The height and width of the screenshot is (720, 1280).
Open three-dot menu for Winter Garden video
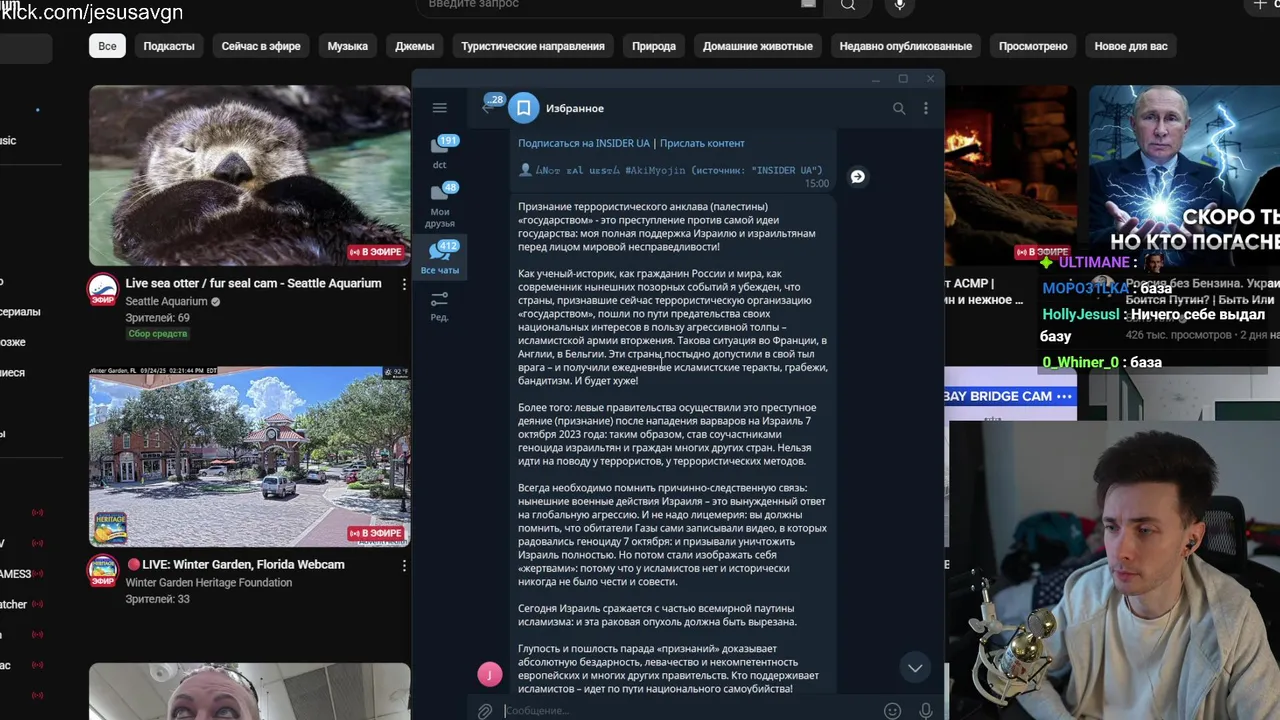[x=404, y=565]
